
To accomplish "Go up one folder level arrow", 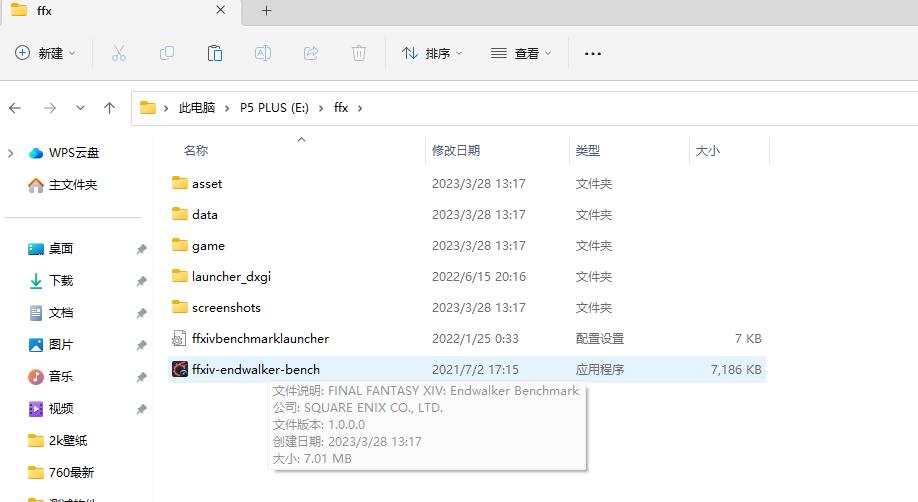I will tap(109, 108).
